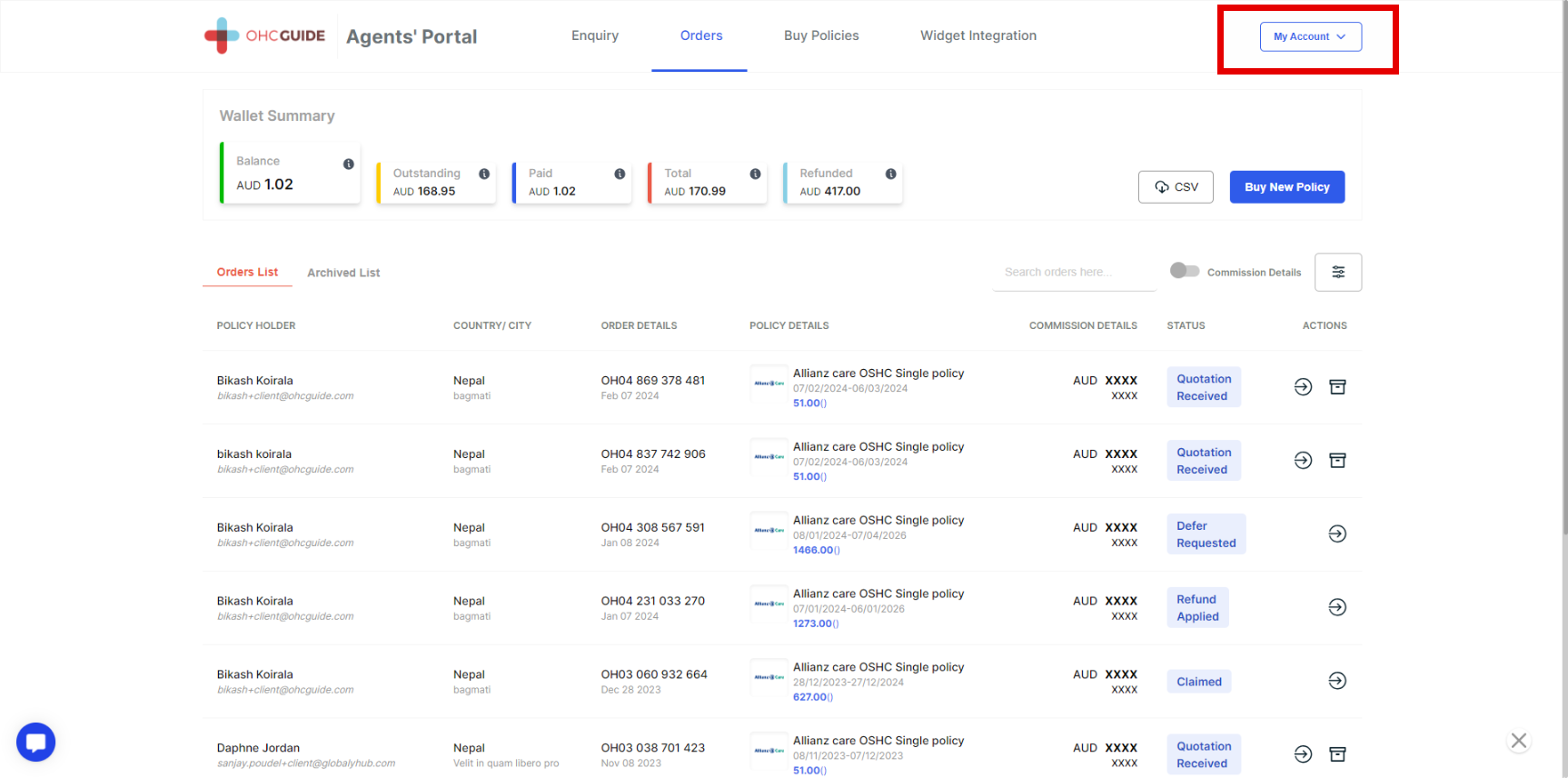This screenshot has height=778, width=1568.
Task: Click the info icon on Balance card
Action: click(x=348, y=164)
